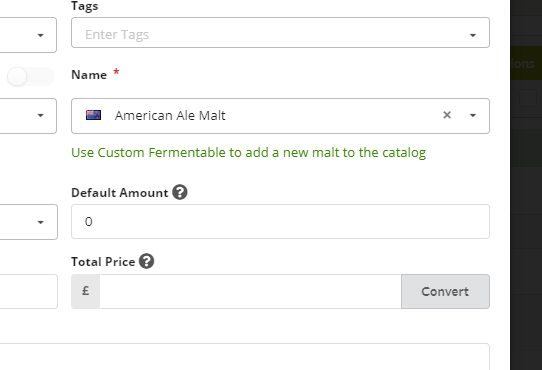Select the American Ale Malt name text
The width and height of the screenshot is (542, 370).
click(x=170, y=115)
